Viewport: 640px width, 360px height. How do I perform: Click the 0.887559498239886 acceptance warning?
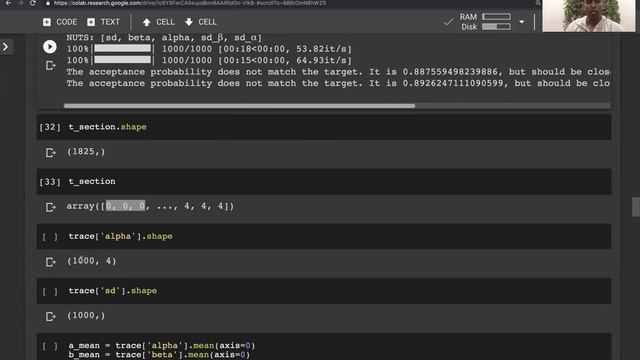338,72
